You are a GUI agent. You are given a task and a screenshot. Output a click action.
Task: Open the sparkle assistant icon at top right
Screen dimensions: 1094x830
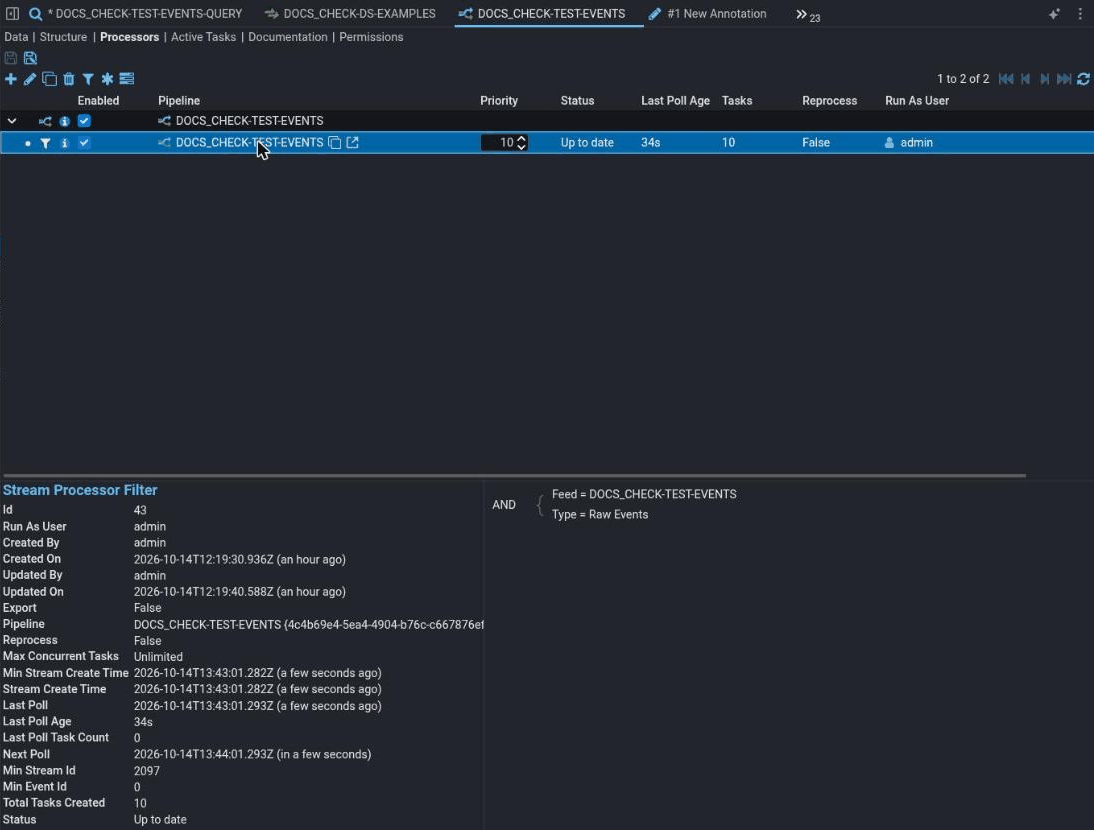coord(1054,14)
